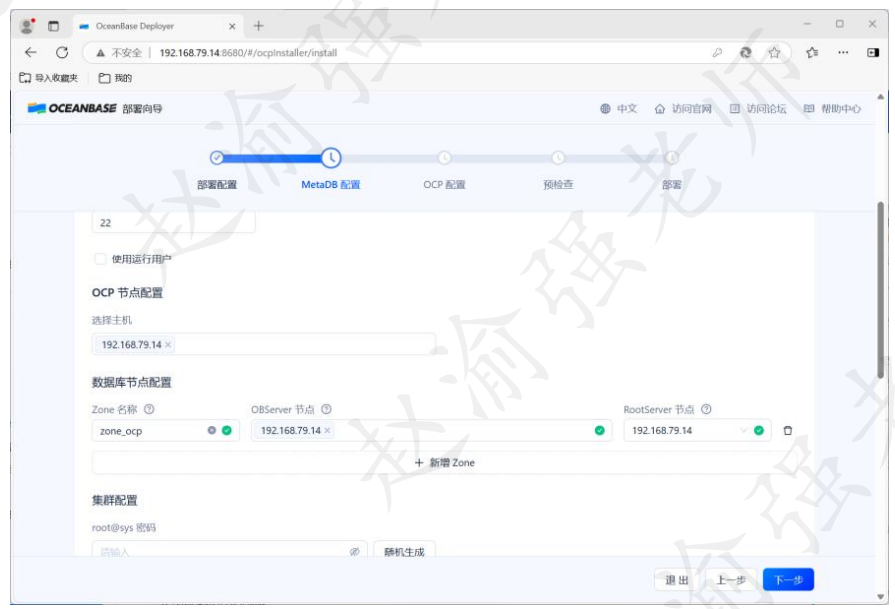Screen dimensions: 895x609
Task: Delete the zone row with the trash icon
Action: [x=788, y=430]
